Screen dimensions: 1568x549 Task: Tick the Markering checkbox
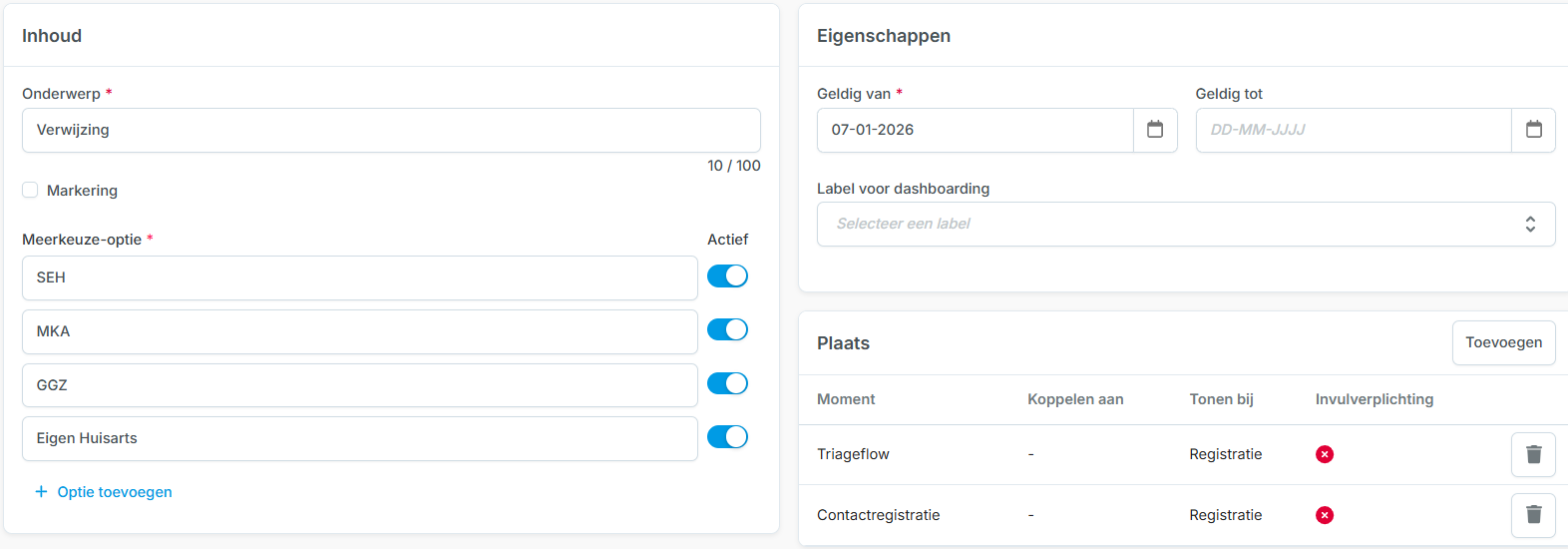[31, 191]
